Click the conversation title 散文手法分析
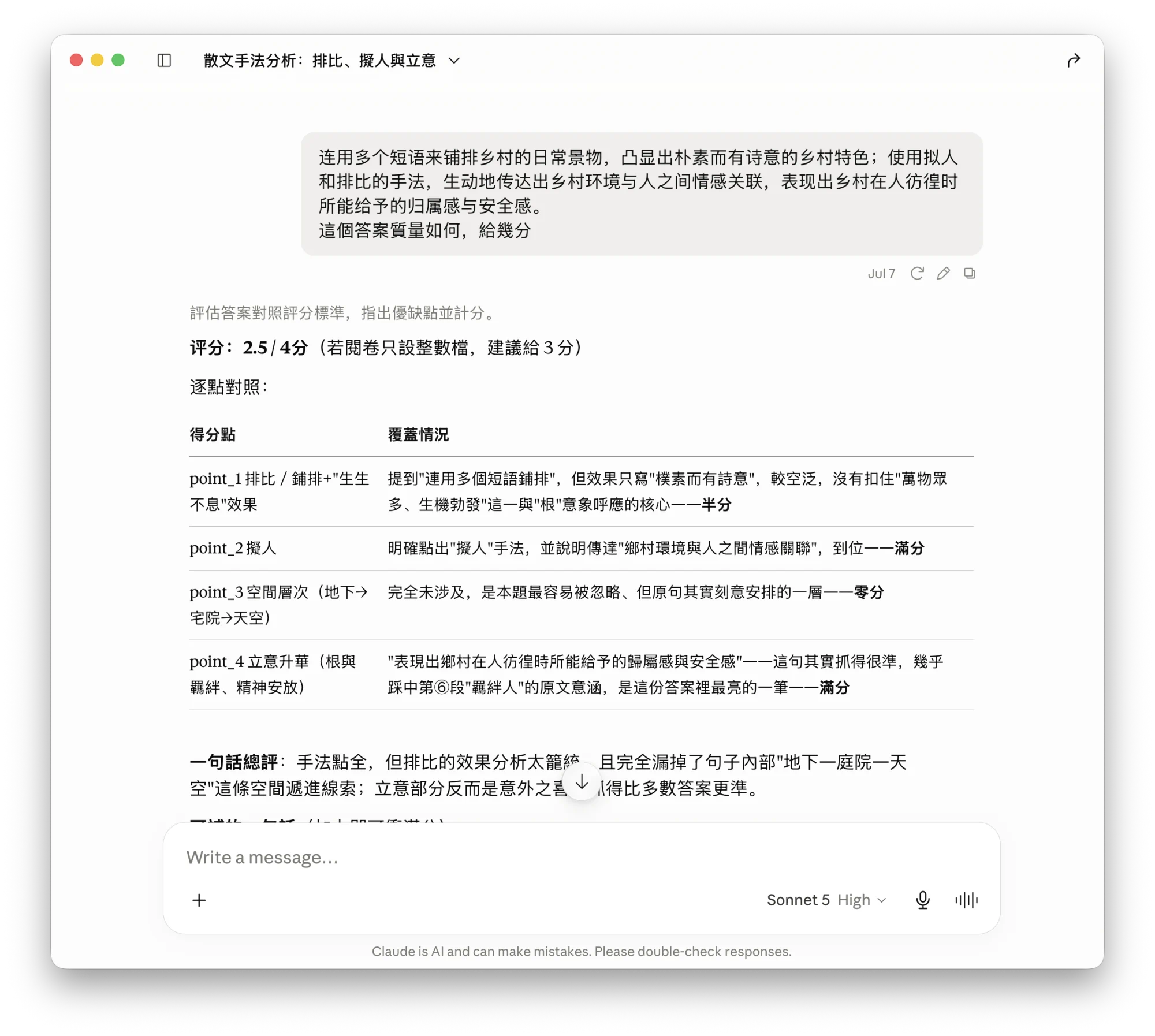 320,61
